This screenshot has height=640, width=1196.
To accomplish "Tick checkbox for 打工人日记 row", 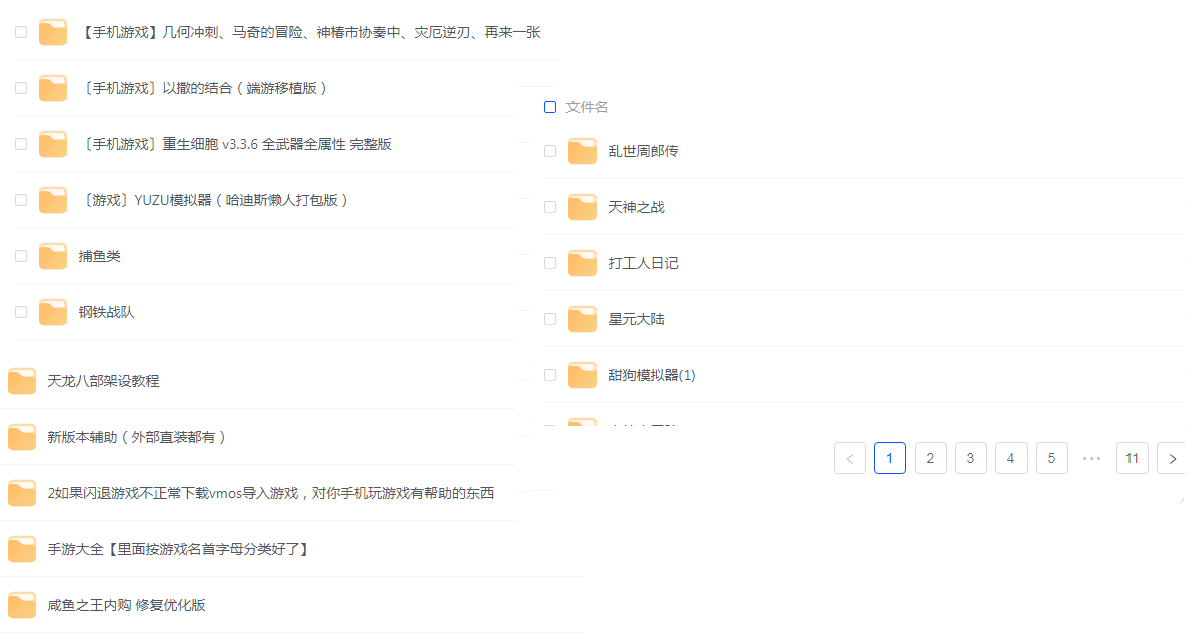I will click(550, 263).
